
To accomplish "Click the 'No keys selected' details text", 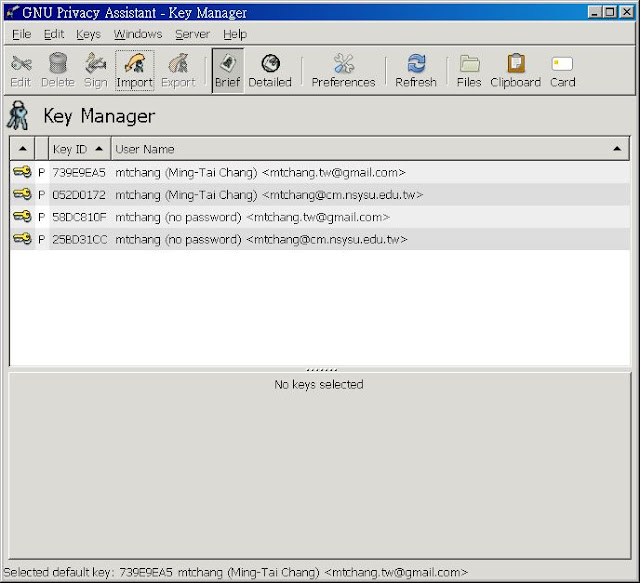I will [x=319, y=385].
